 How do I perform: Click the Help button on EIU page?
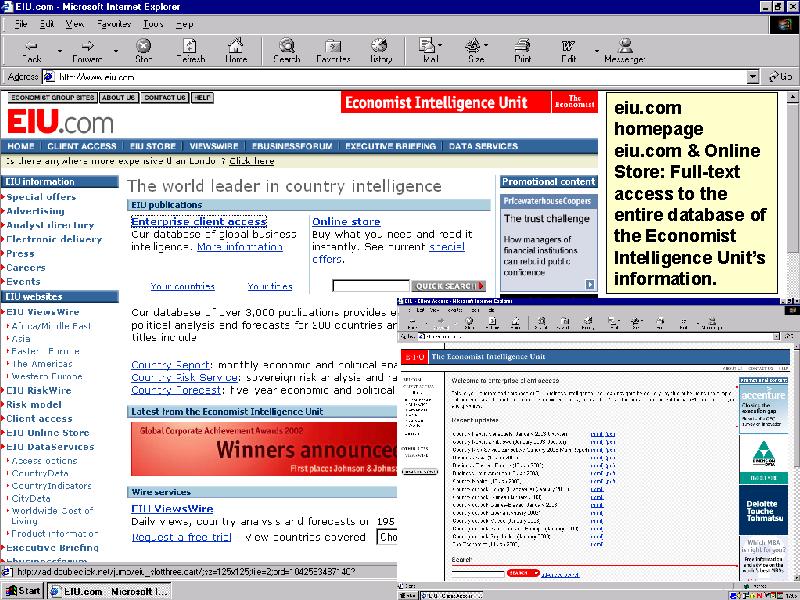pyautogui.click(x=203, y=97)
